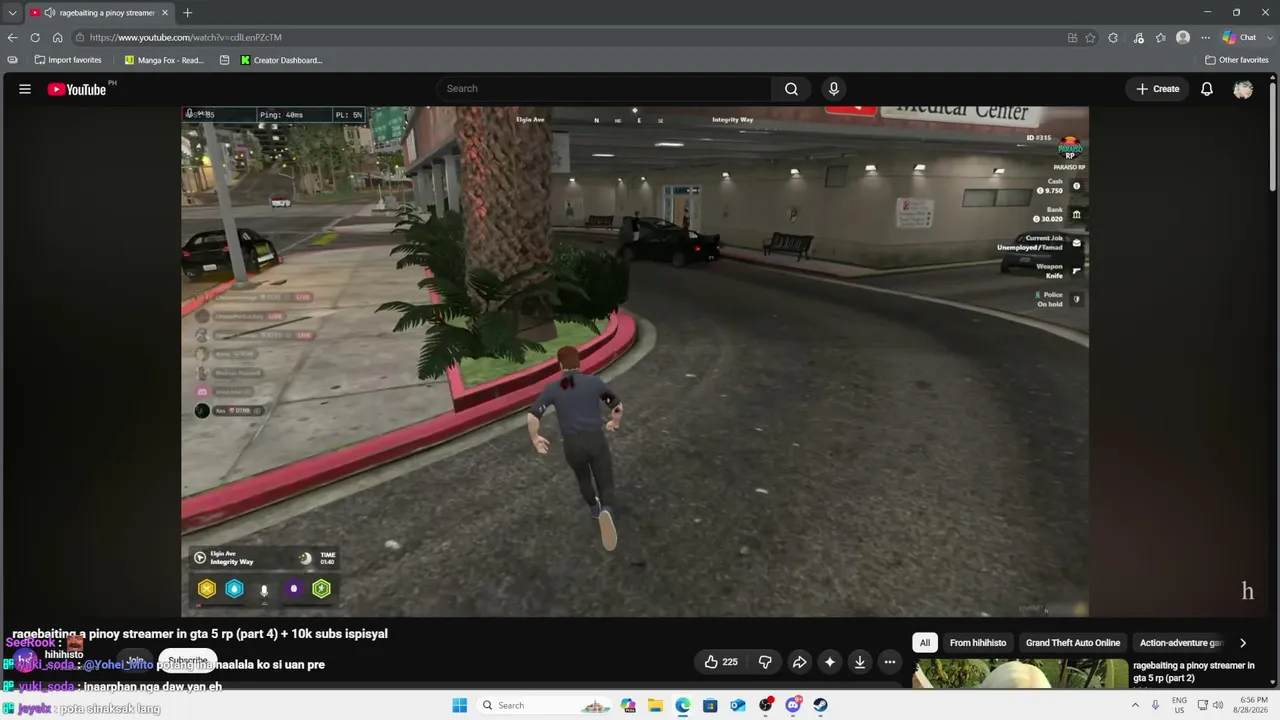
Task: Open Outlook from the taskbar
Action: click(737, 705)
